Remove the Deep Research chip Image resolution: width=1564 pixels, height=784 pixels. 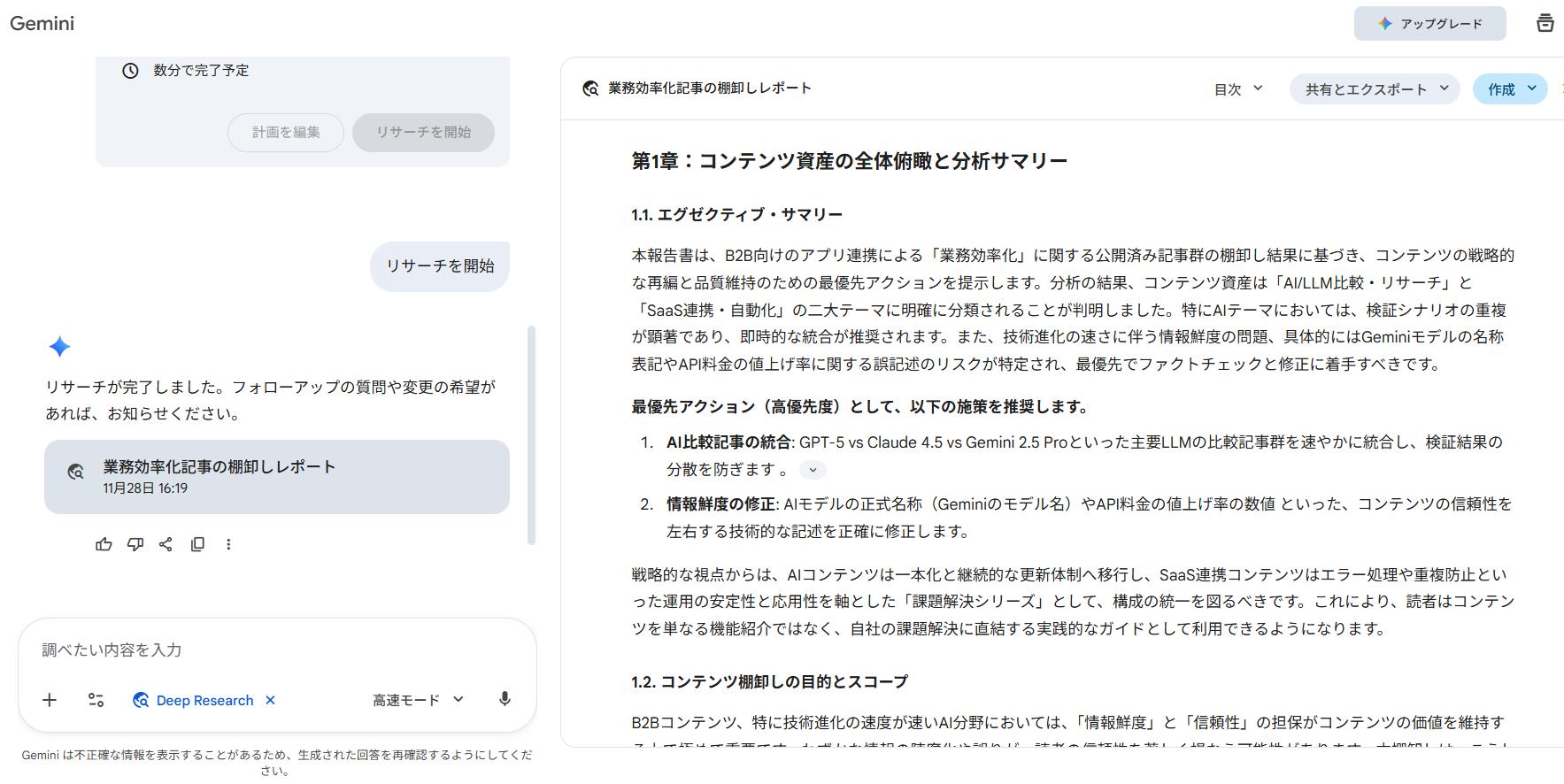click(x=271, y=700)
